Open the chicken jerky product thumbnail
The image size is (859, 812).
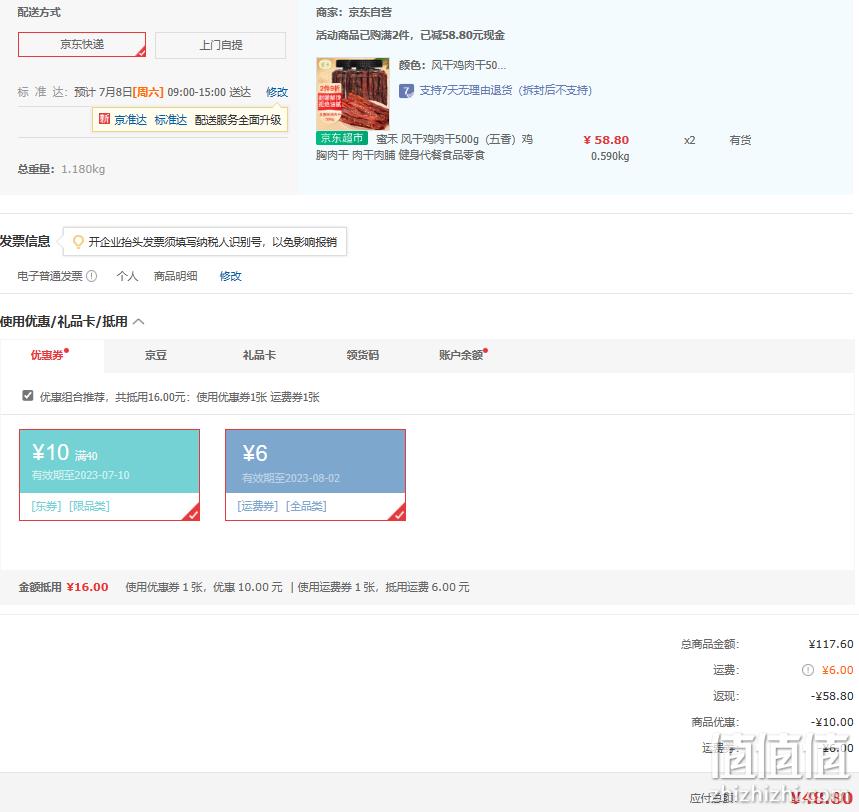click(x=353, y=94)
